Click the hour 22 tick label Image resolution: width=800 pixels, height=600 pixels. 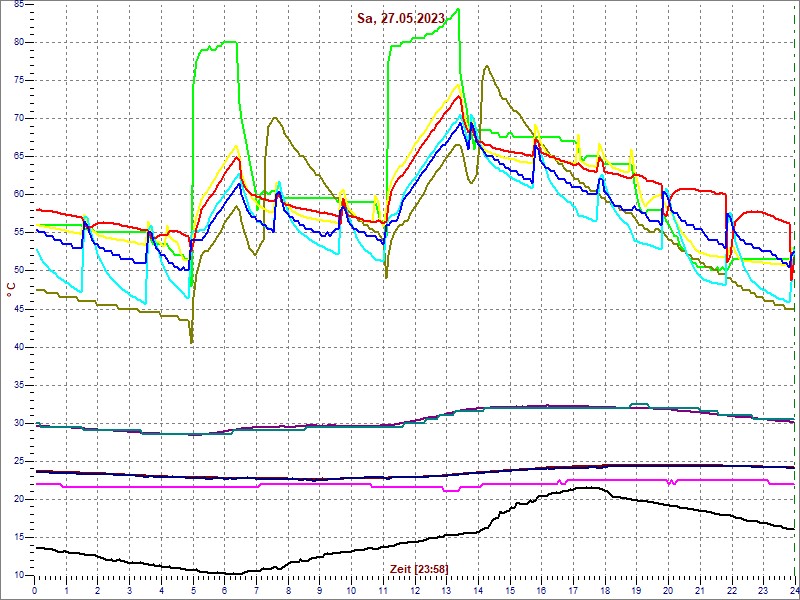732,590
